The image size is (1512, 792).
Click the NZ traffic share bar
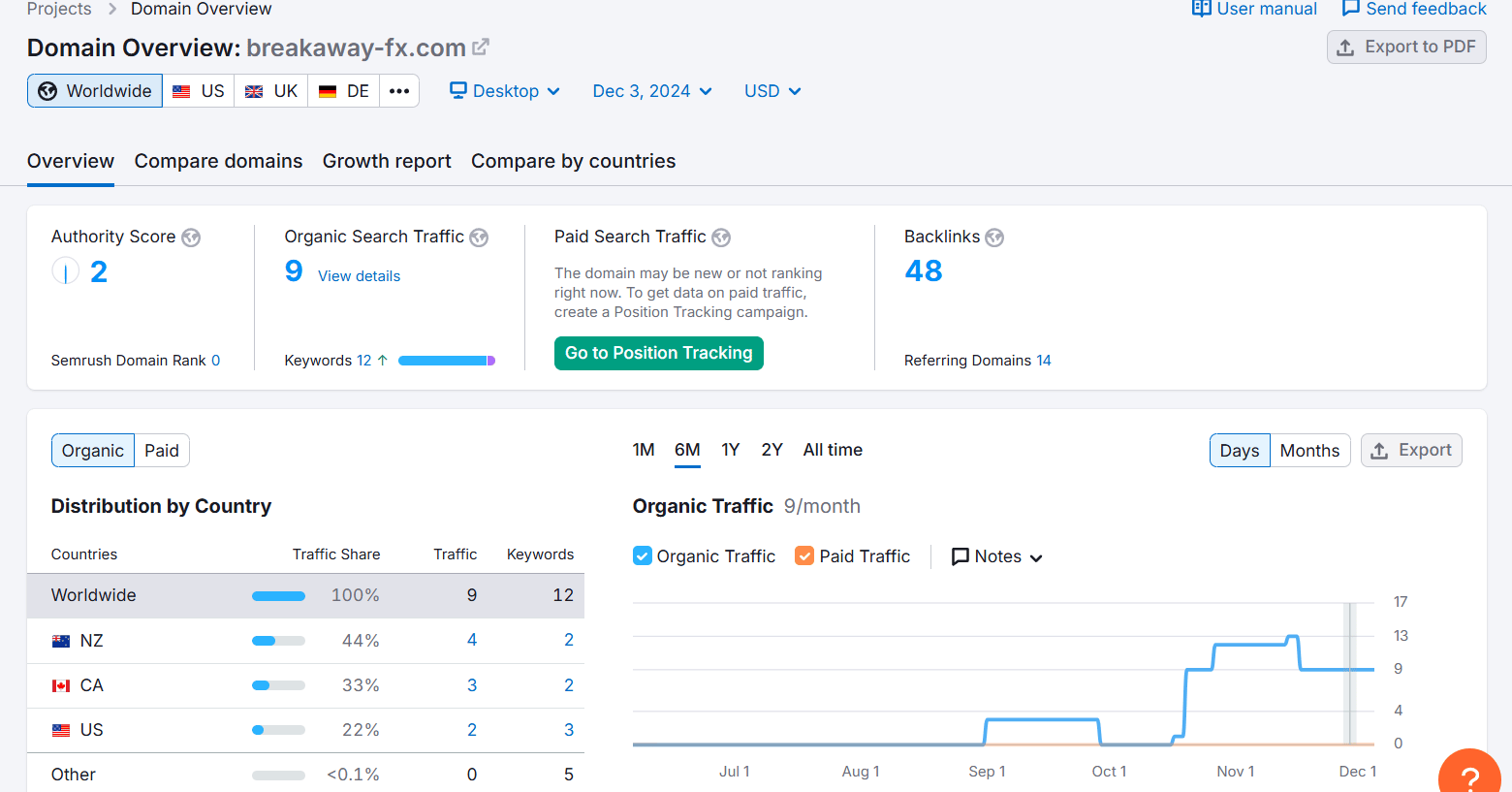pos(278,641)
